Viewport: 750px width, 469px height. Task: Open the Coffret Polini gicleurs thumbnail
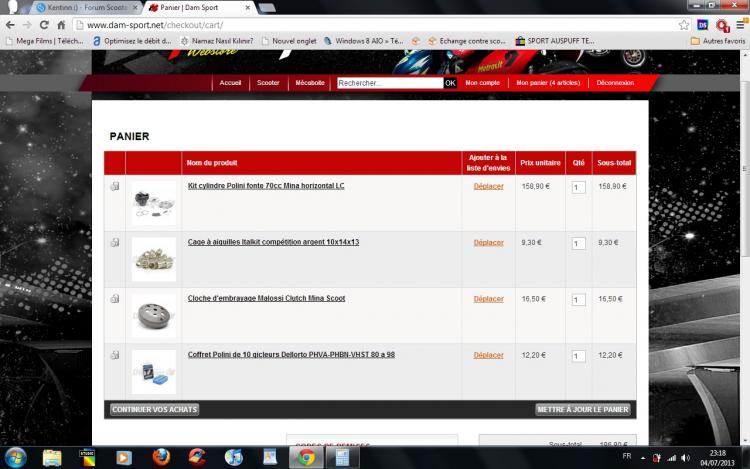[x=154, y=372]
